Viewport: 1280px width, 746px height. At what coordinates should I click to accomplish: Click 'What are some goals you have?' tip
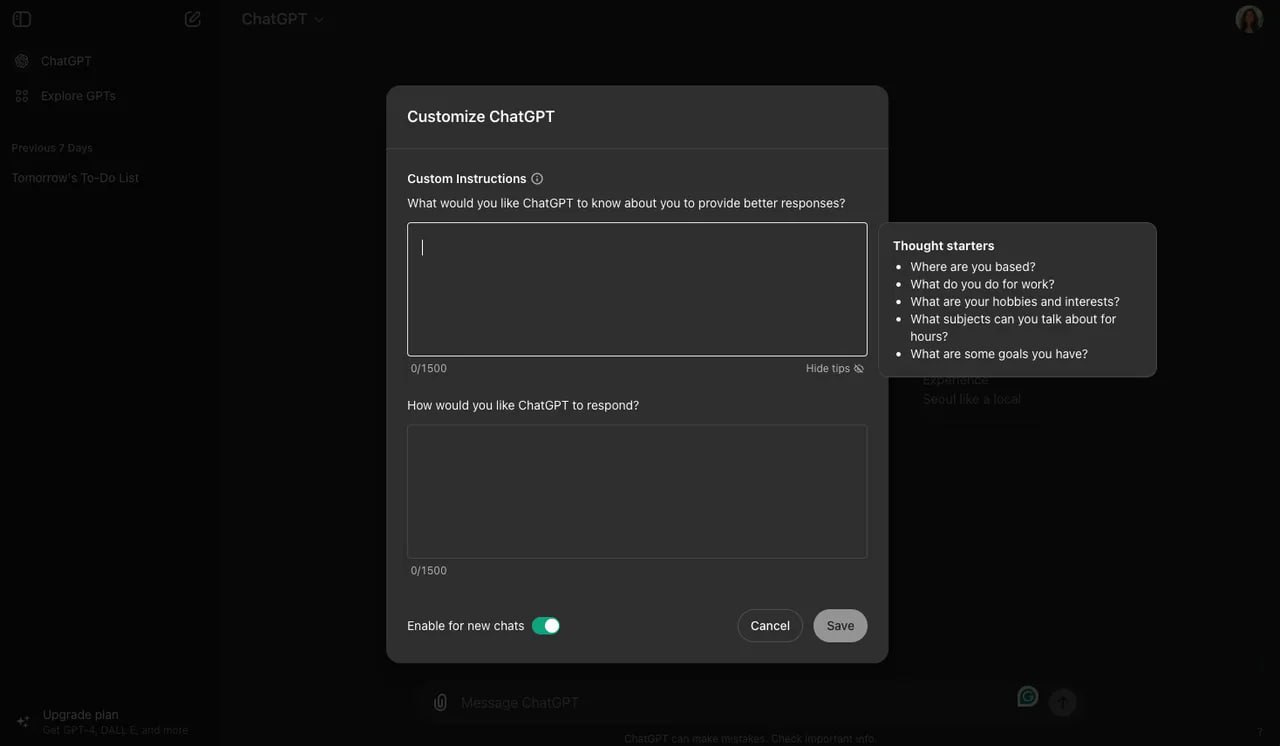coord(999,354)
